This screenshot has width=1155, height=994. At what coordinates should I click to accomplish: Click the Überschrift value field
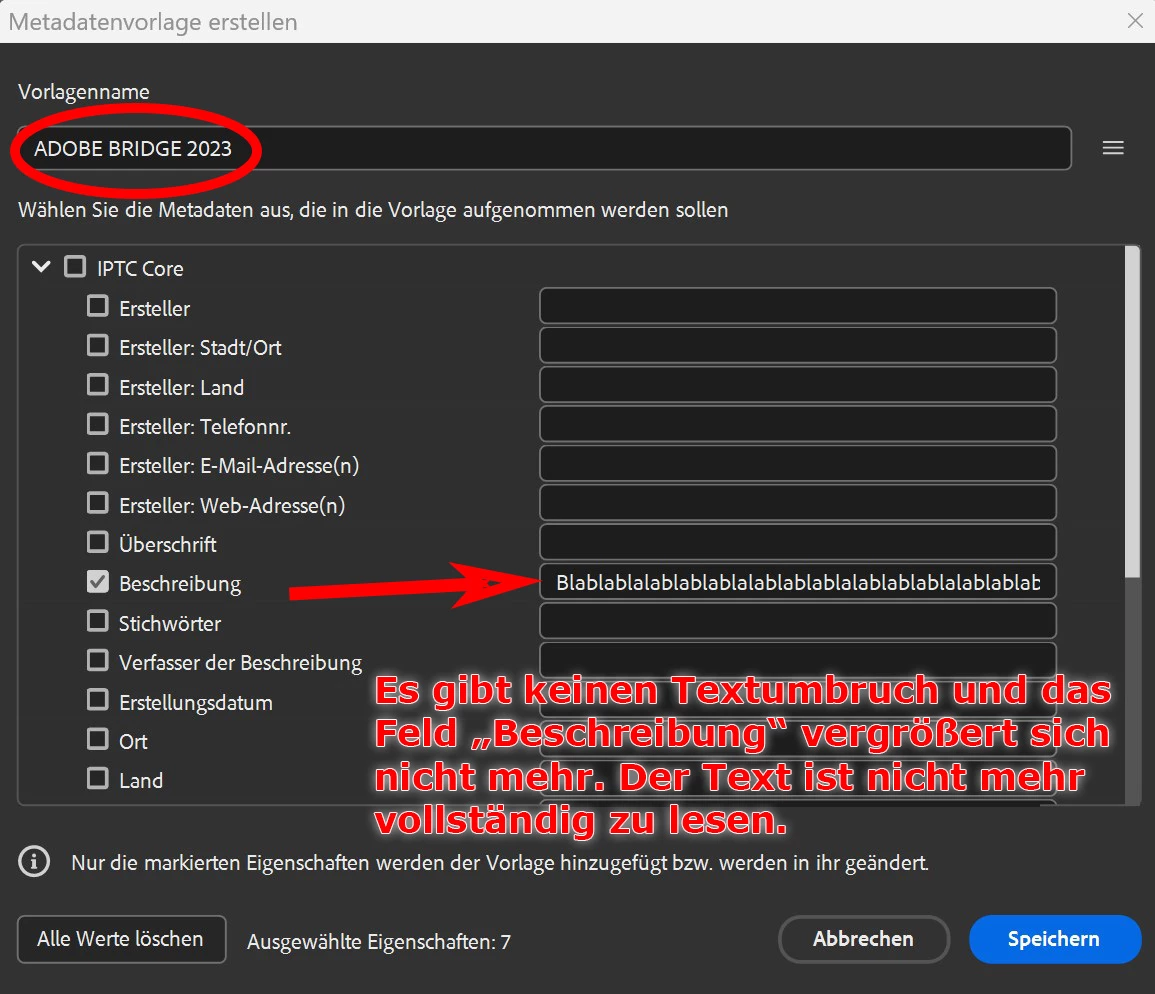pos(798,542)
